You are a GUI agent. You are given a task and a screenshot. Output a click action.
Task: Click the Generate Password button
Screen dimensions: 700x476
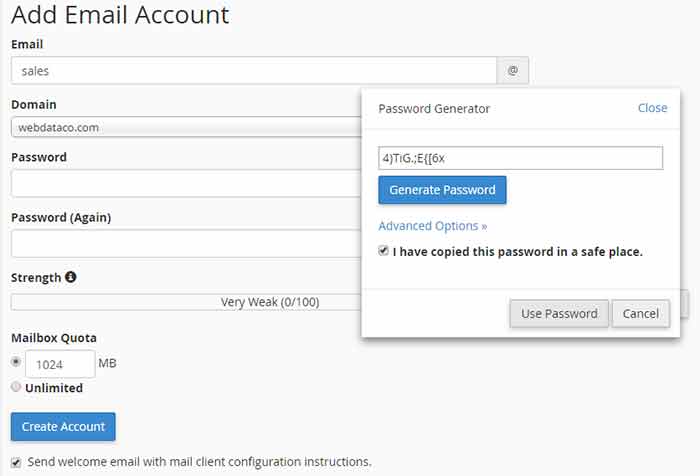[442, 190]
